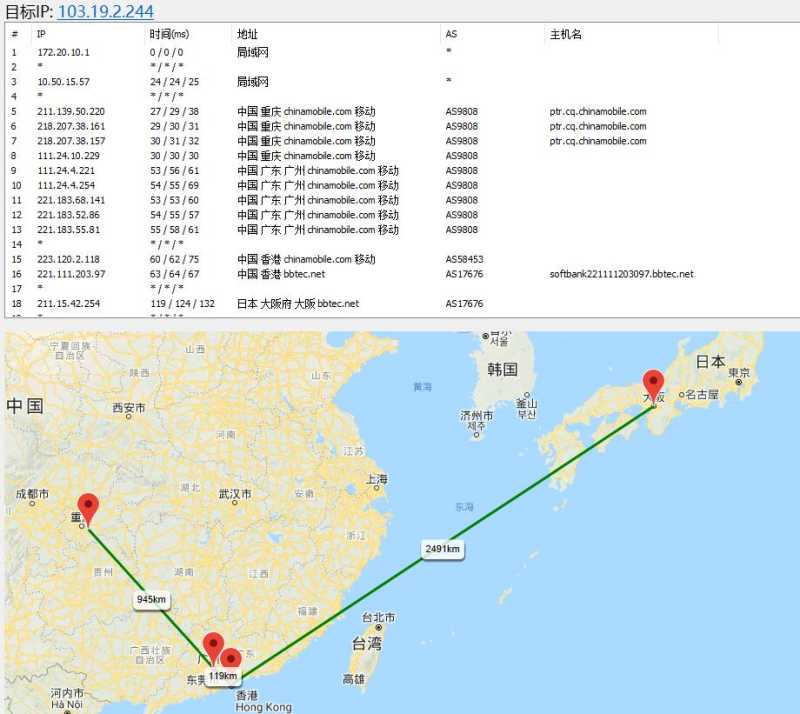This screenshot has height=714, width=800.
Task: Click hostname softbank221111203097.bbtec.net
Action: pyautogui.click(x=621, y=274)
